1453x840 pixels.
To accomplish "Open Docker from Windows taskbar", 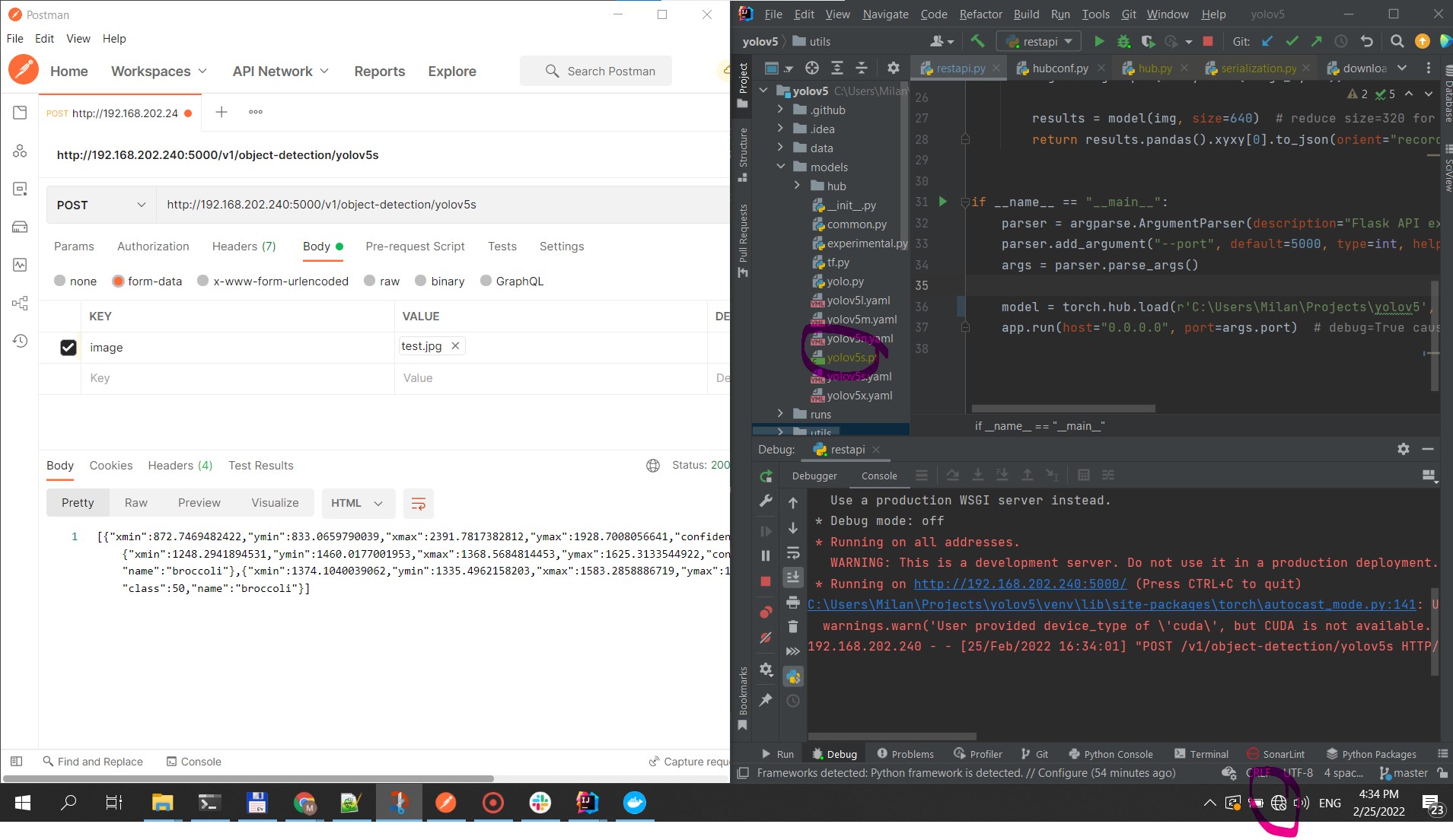I will point(634,803).
